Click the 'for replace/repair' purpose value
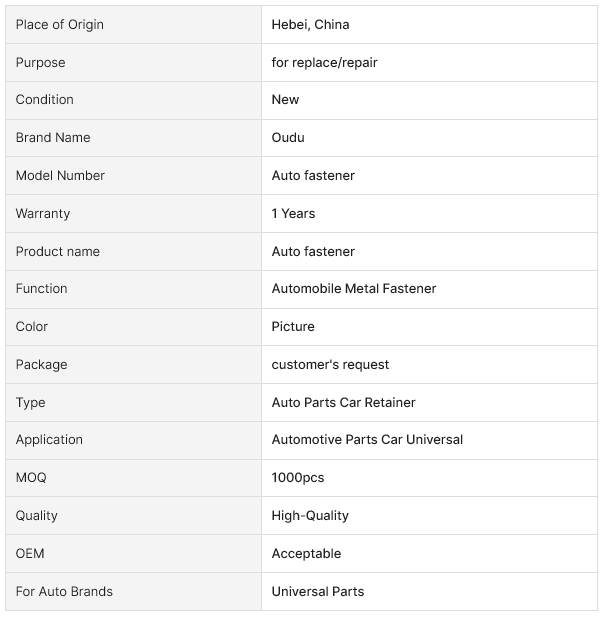The height and width of the screenshot is (617, 603). [324, 62]
